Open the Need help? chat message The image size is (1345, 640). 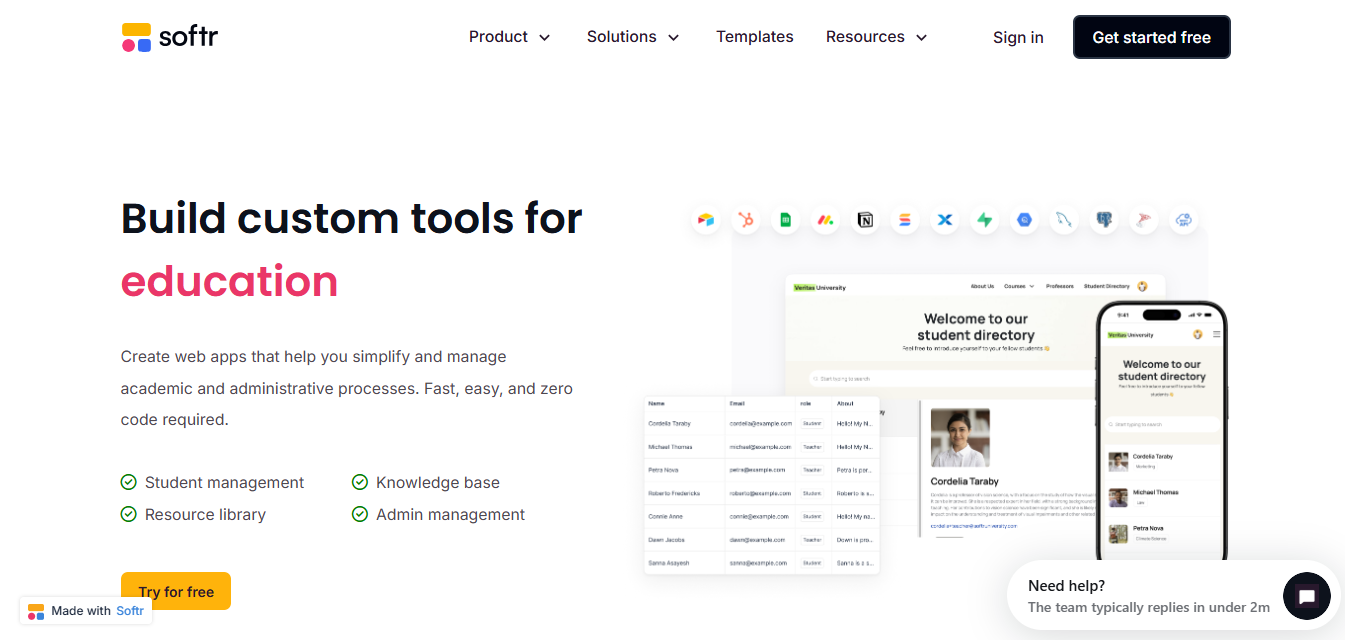pyautogui.click(x=1149, y=596)
